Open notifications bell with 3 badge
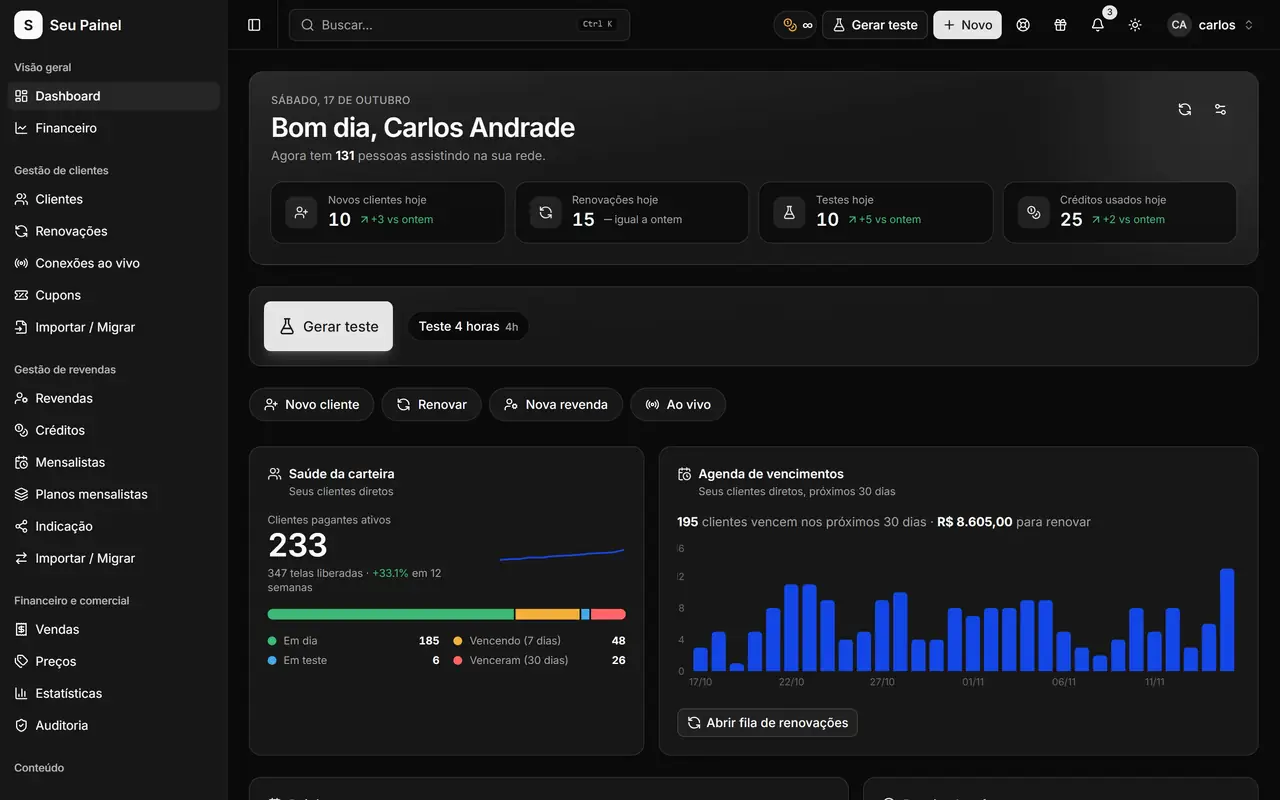The height and width of the screenshot is (800, 1280). (x=1098, y=25)
